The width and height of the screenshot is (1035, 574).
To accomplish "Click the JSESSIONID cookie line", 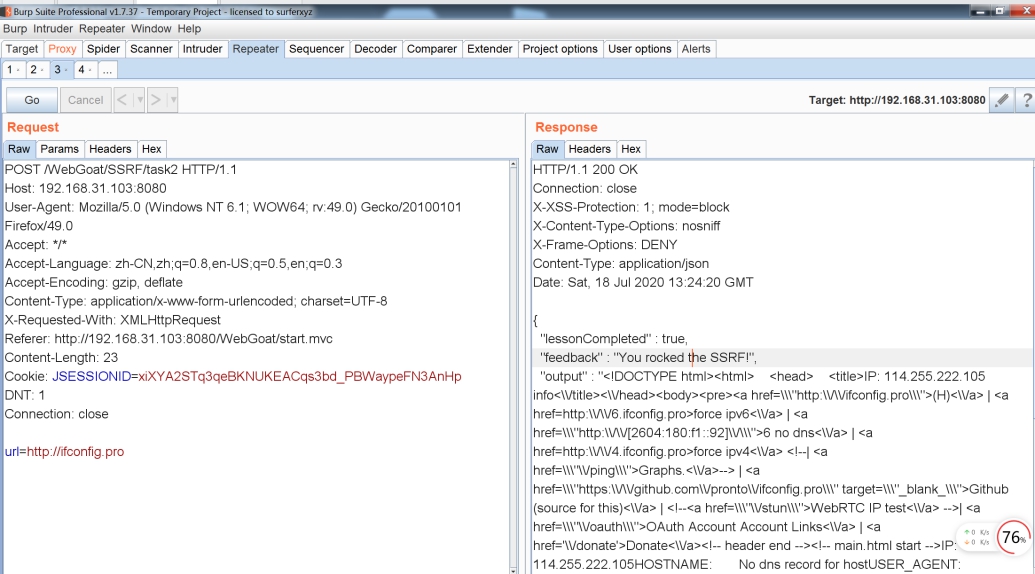I will (x=233, y=377).
